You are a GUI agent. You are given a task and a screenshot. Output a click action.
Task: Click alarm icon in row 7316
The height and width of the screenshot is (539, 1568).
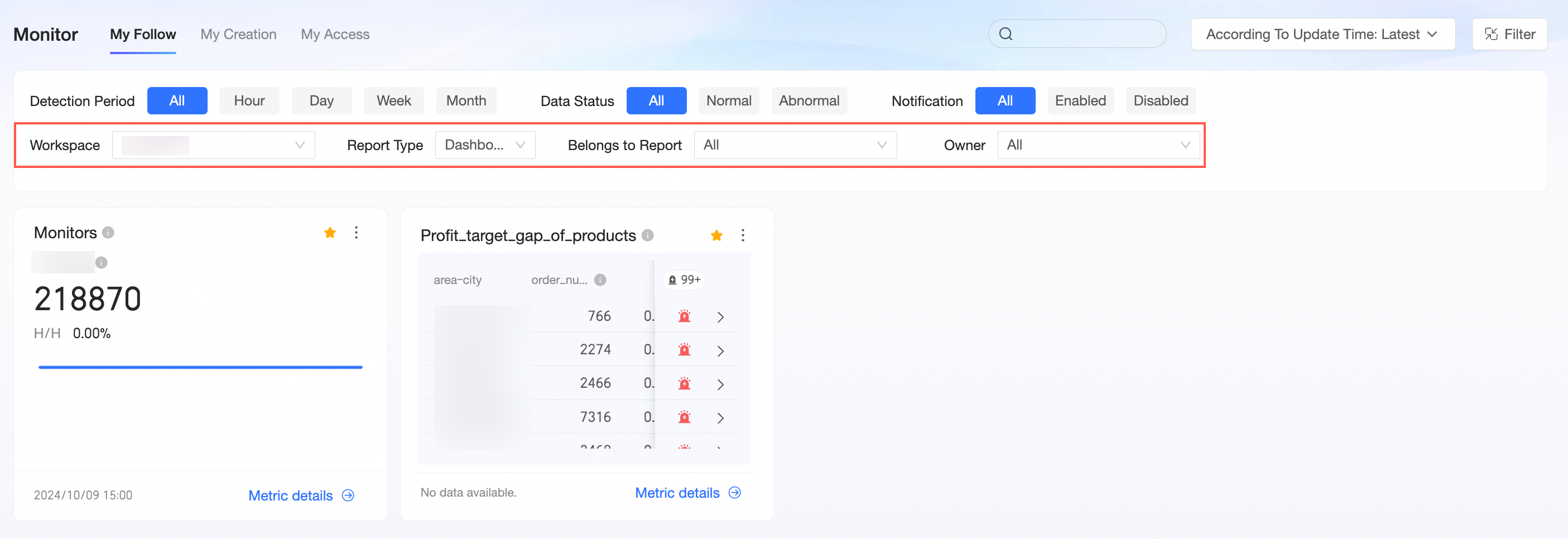tap(684, 417)
